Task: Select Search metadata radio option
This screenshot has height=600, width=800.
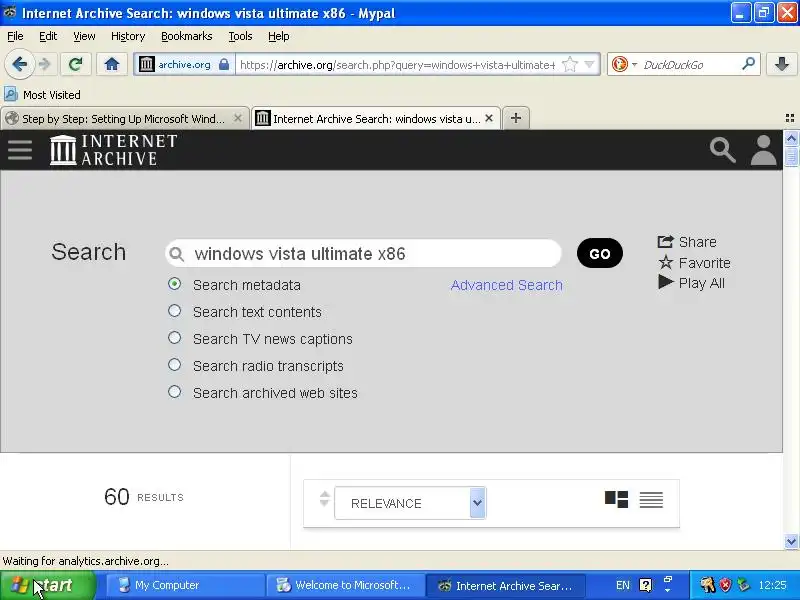Action: 174,284
